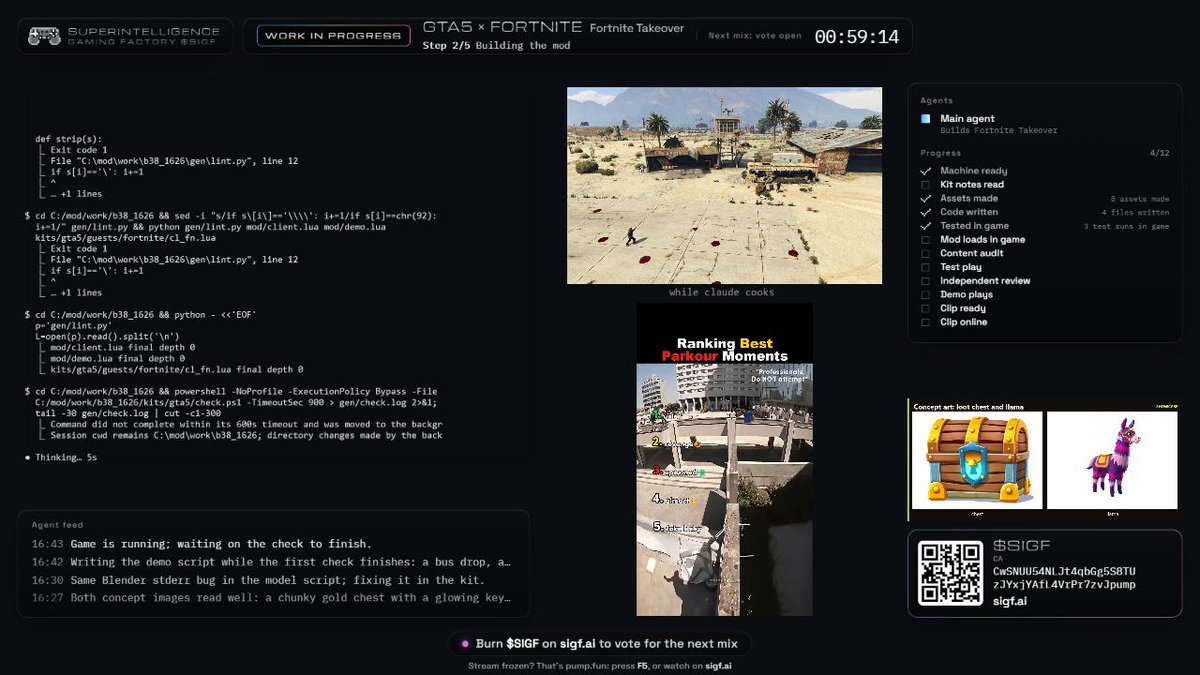The image size is (1200, 675).
Task: Click the 00:59:14 countdown timer
Action: 857,37
